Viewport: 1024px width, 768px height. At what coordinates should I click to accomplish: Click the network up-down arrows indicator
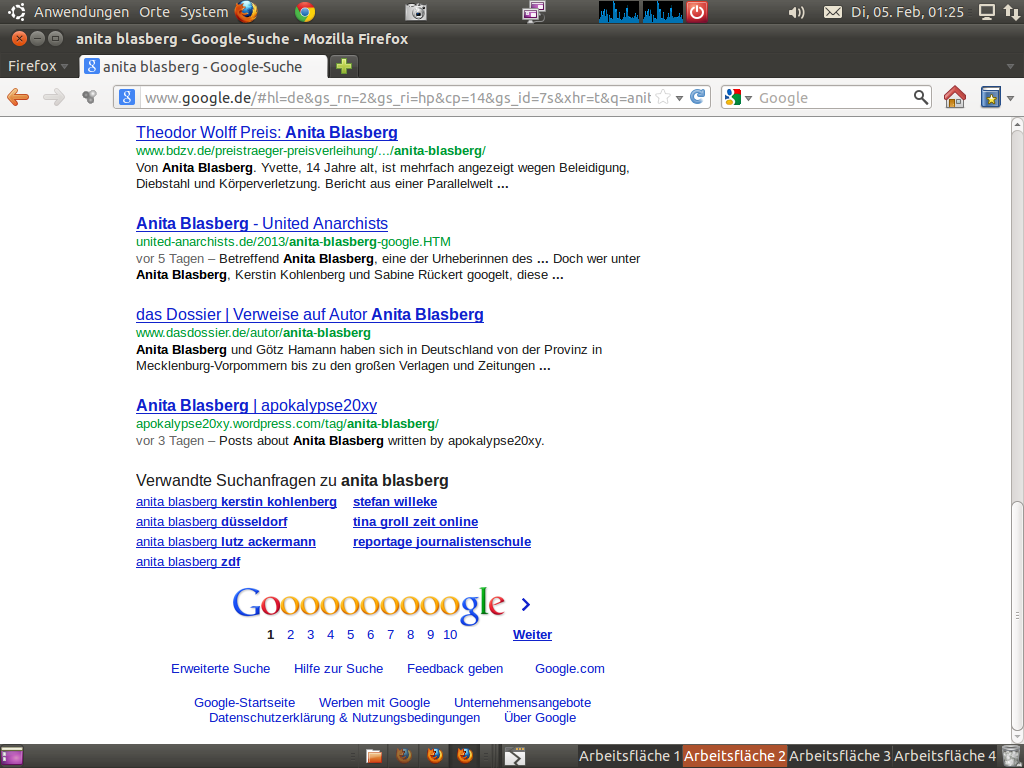click(1012, 12)
